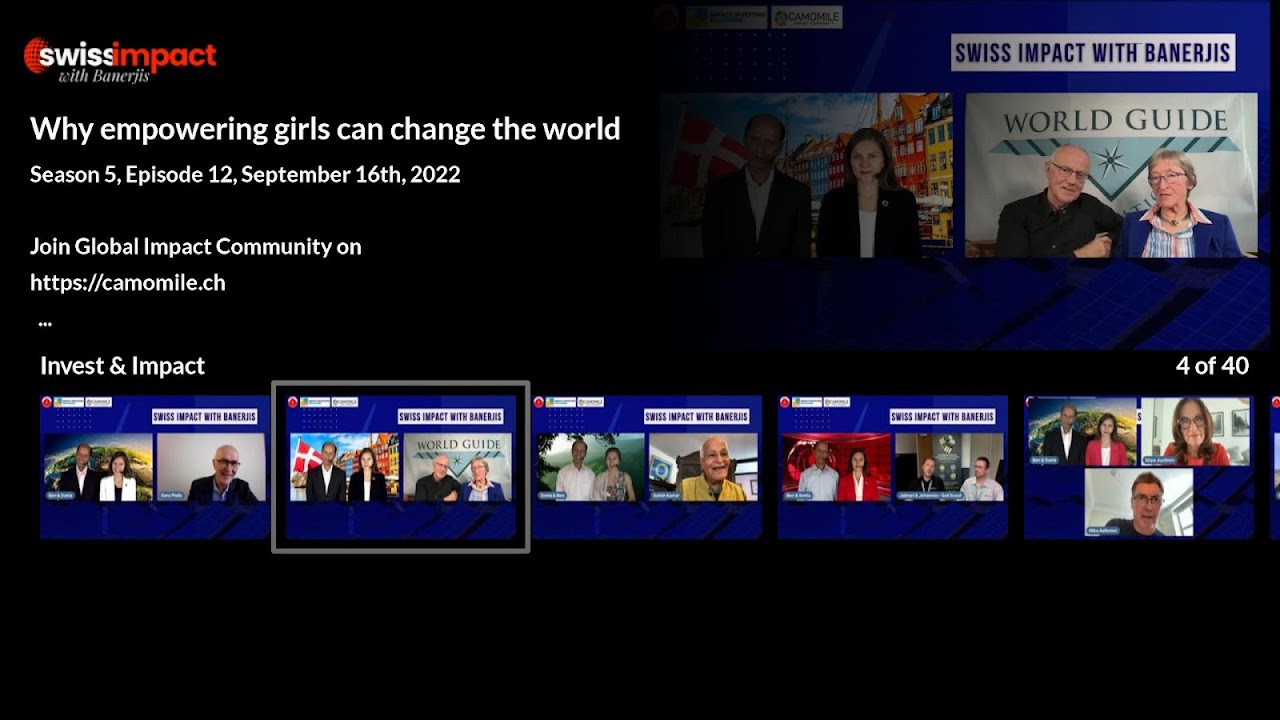
Task: Click the 4 of 40 position counter
Action: click(x=1211, y=366)
